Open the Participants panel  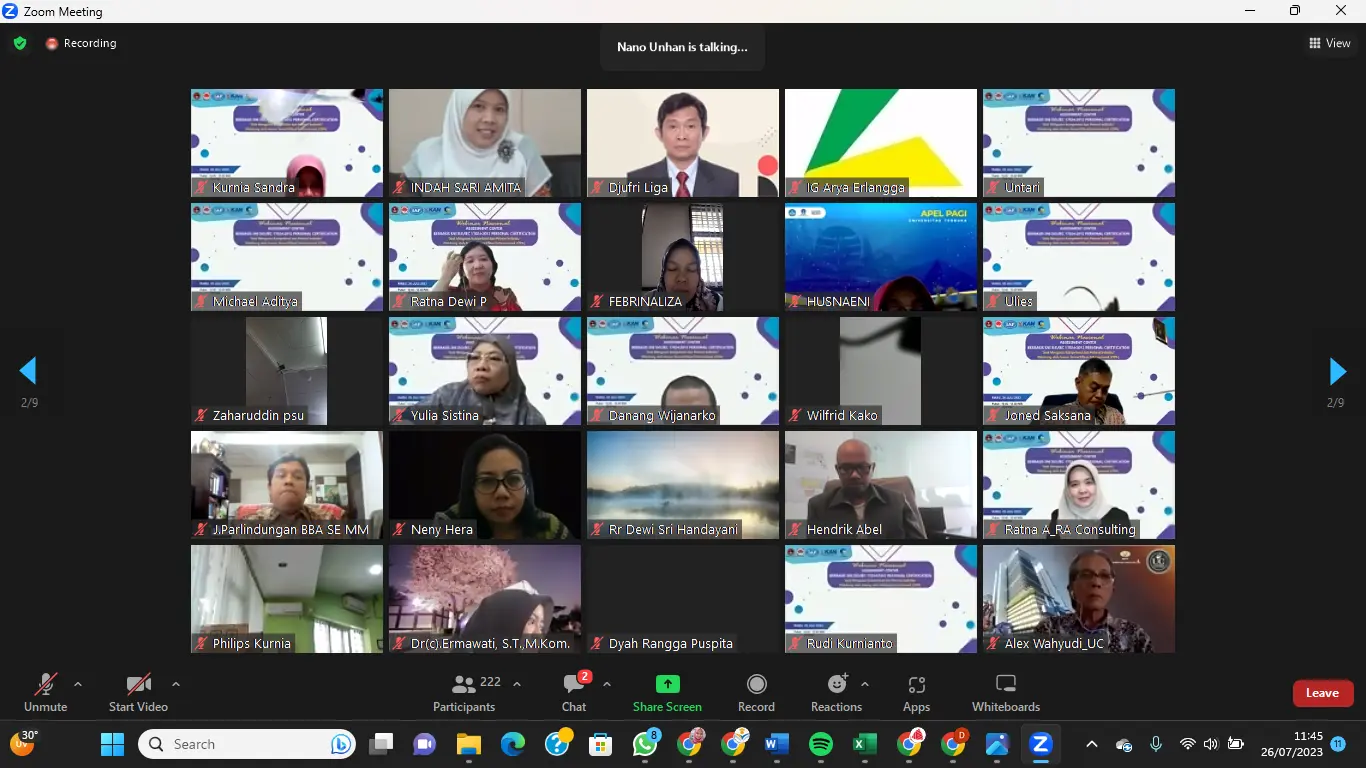click(x=464, y=692)
